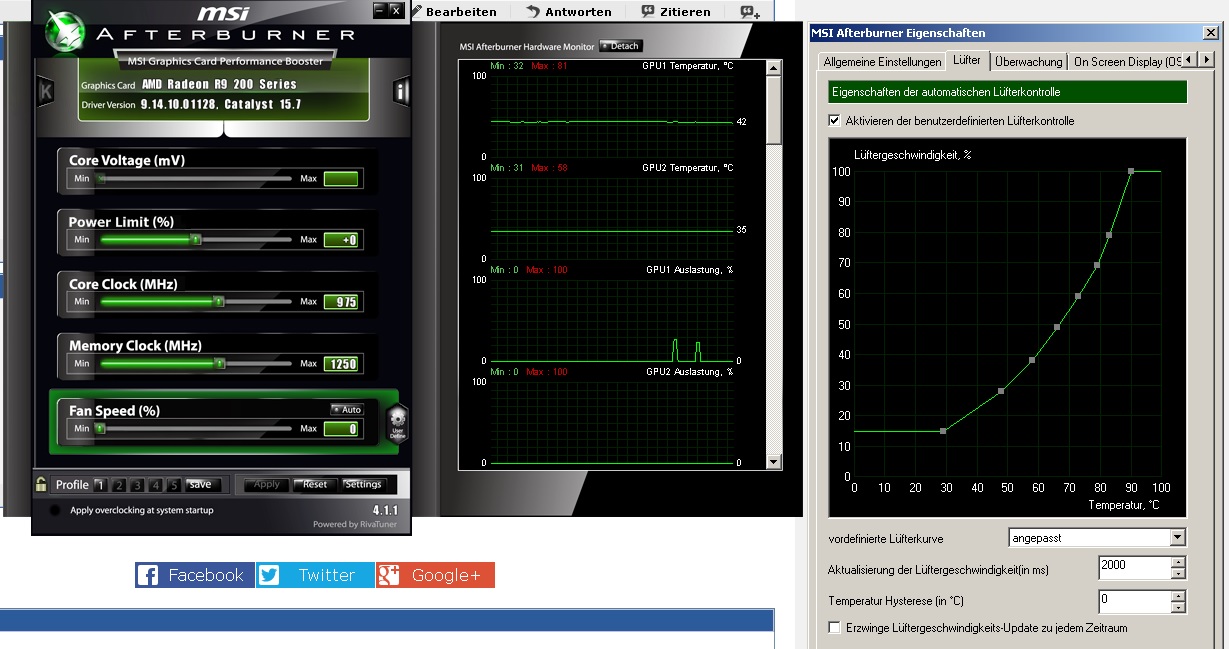Click the Core Voltage slider track
The image size is (1229, 649).
196,179
